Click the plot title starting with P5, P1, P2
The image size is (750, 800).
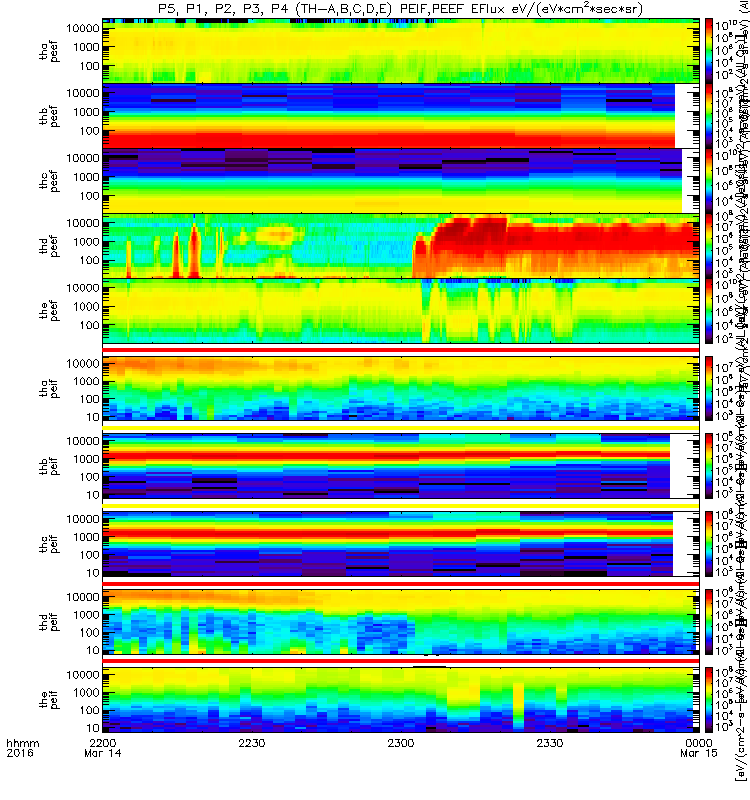point(400,9)
